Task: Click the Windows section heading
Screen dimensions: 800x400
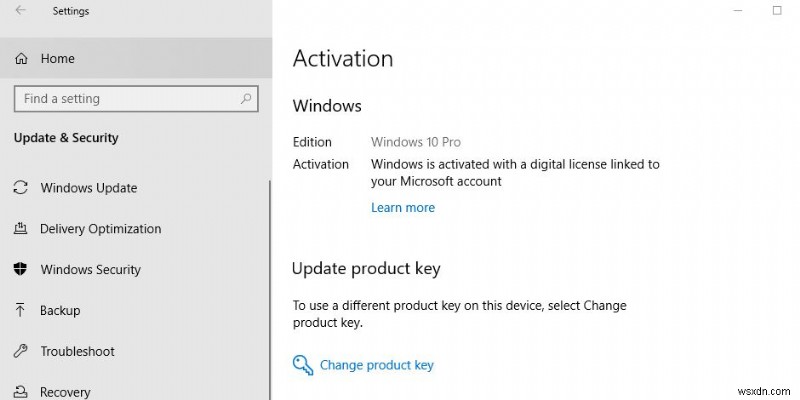Action: tap(327, 106)
